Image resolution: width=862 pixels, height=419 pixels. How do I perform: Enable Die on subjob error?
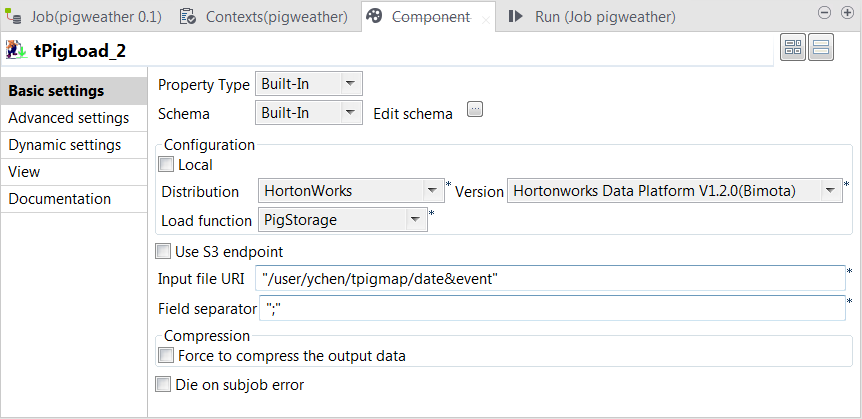click(x=163, y=384)
